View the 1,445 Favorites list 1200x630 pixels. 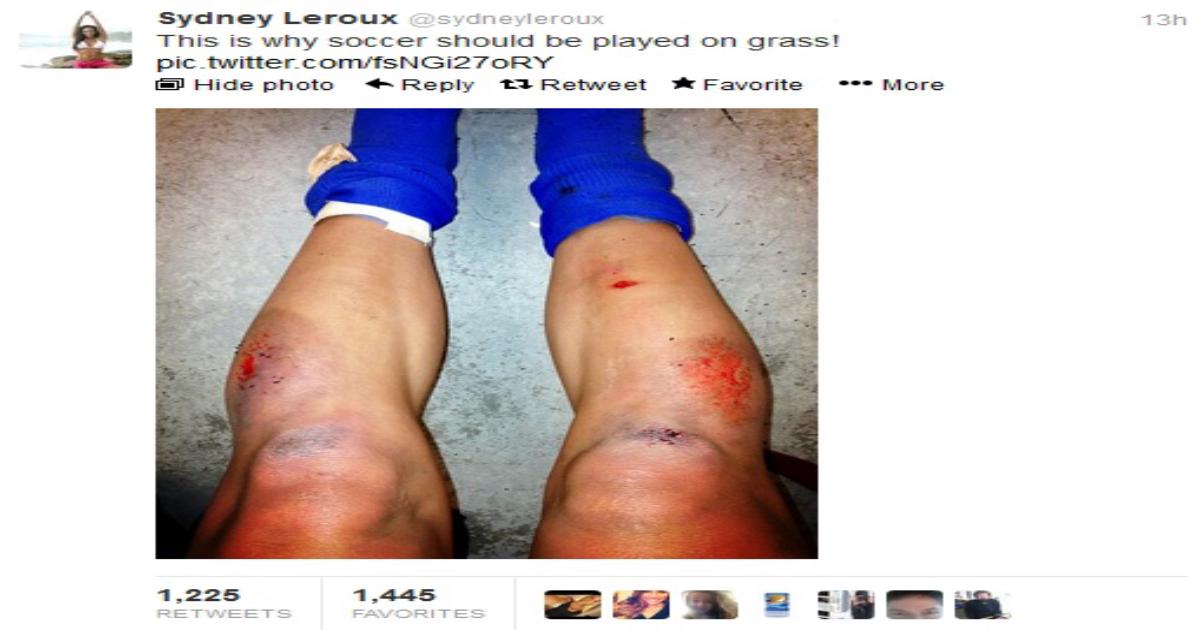click(418, 603)
